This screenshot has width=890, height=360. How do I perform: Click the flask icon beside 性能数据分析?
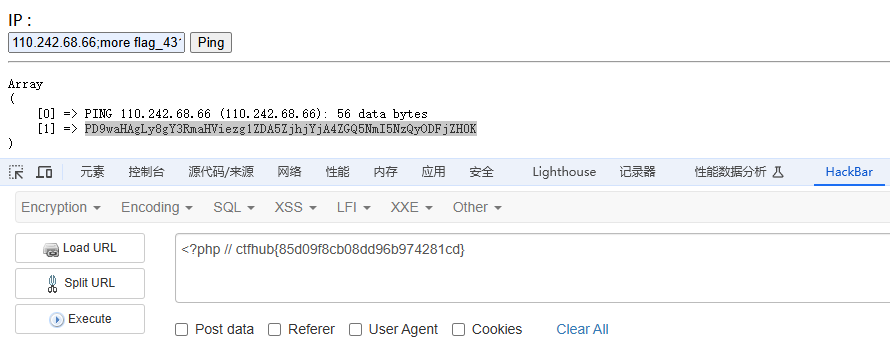click(778, 172)
